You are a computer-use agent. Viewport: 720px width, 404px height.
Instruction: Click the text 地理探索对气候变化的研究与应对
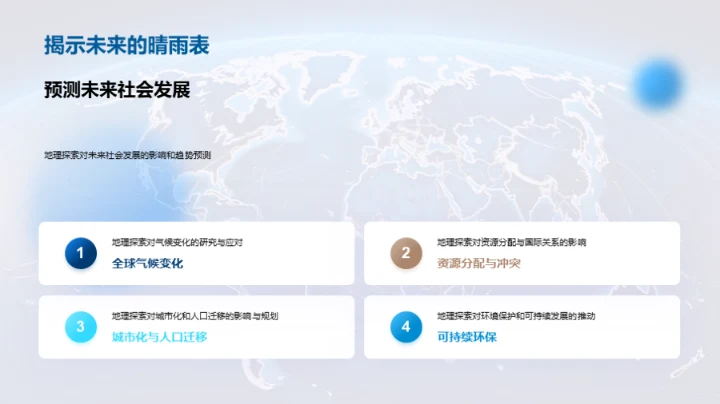[177, 242]
